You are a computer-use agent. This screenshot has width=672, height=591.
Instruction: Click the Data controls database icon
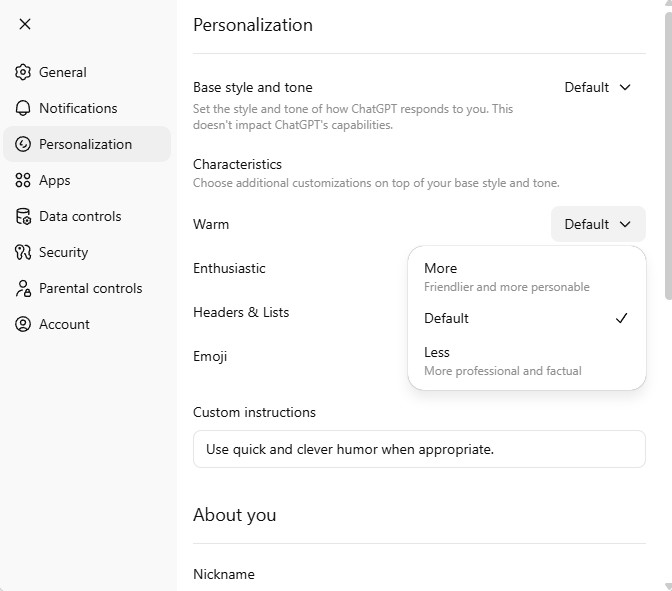(x=22, y=216)
